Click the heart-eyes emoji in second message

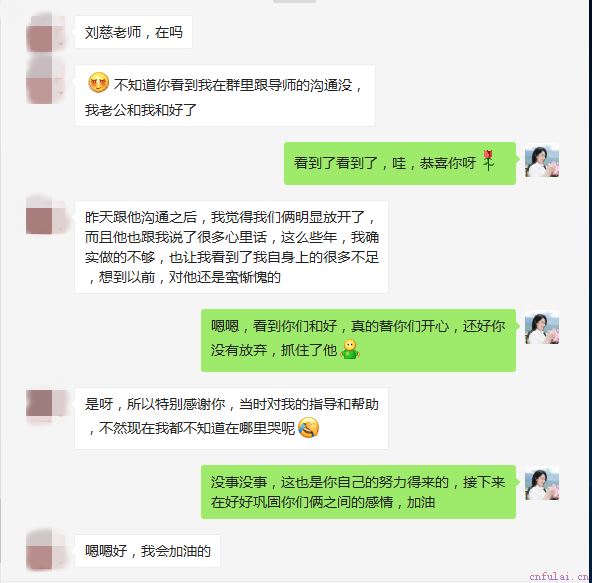98,83
